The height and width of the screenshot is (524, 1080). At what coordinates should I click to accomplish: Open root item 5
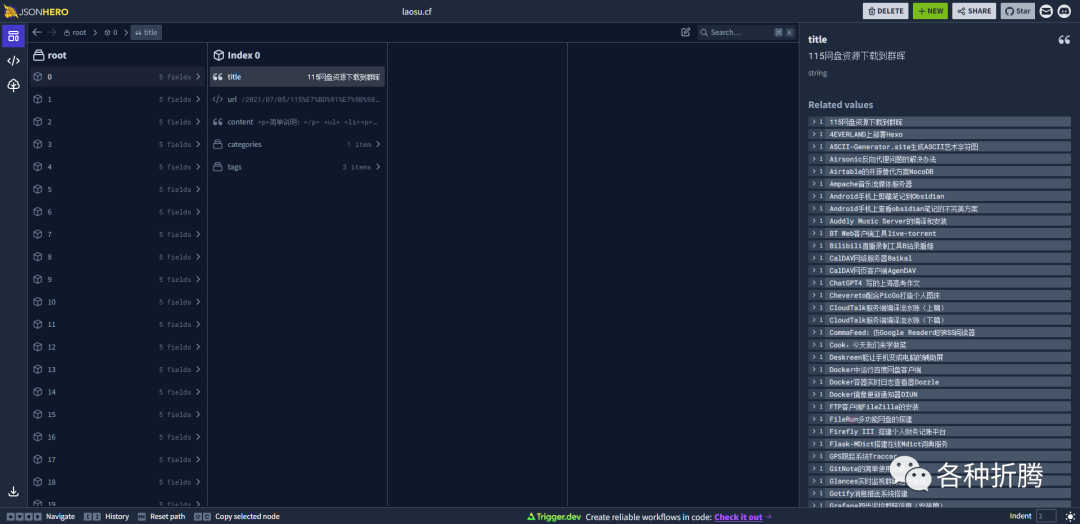(117, 189)
